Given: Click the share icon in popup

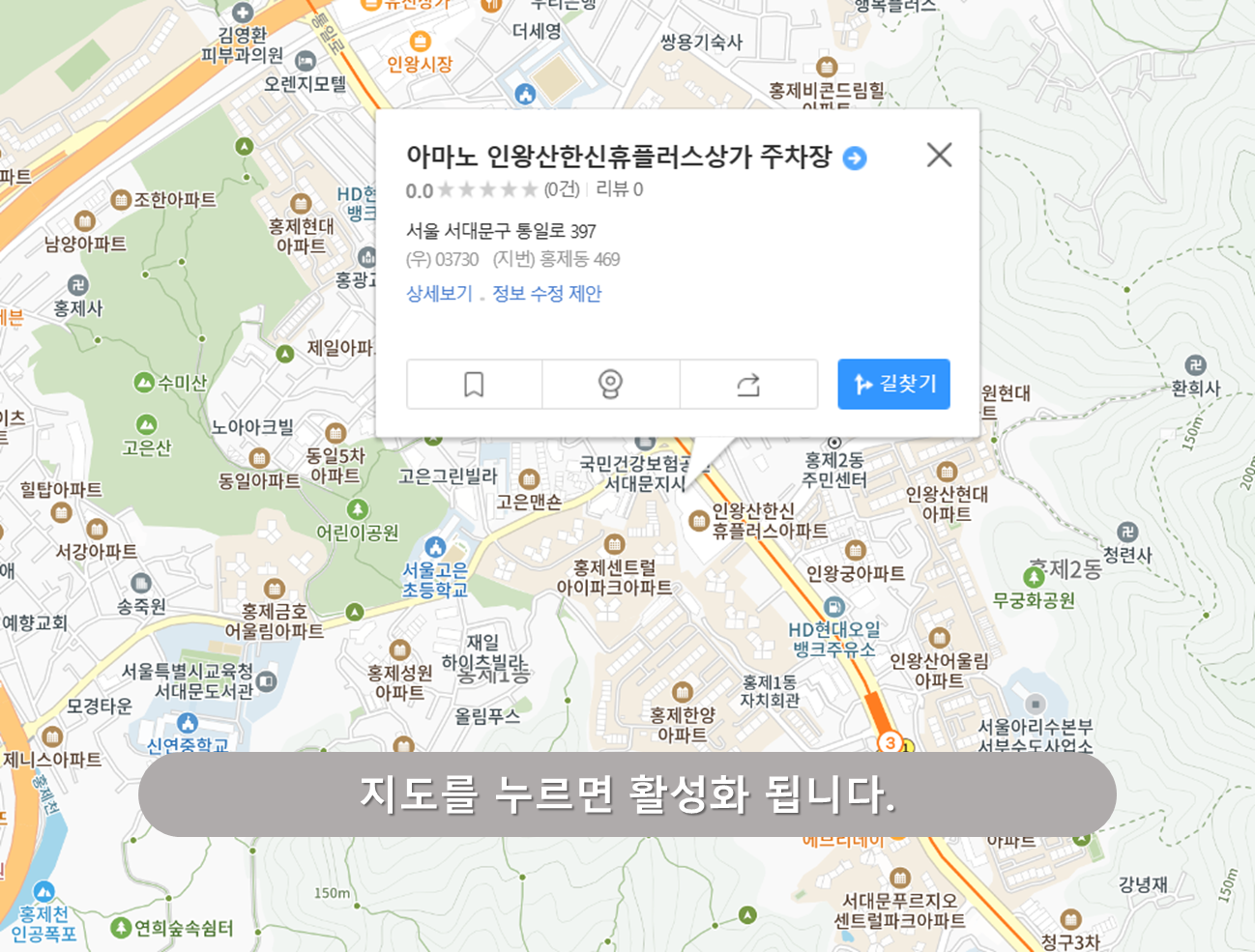Looking at the screenshot, I should coord(748,385).
